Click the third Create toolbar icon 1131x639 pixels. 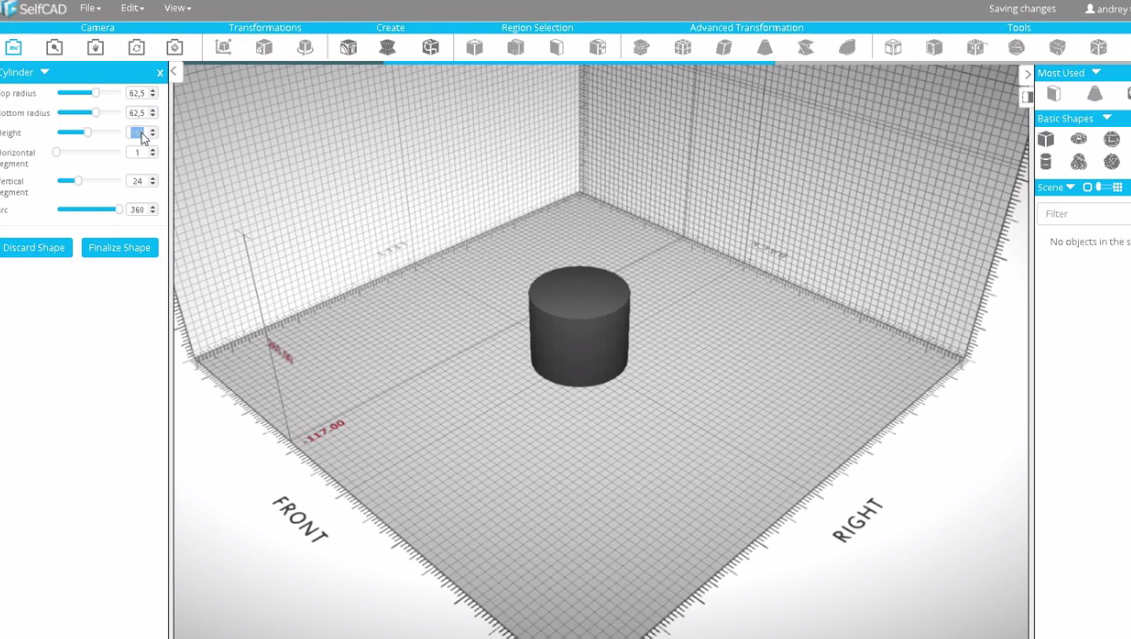pyautogui.click(x=431, y=48)
